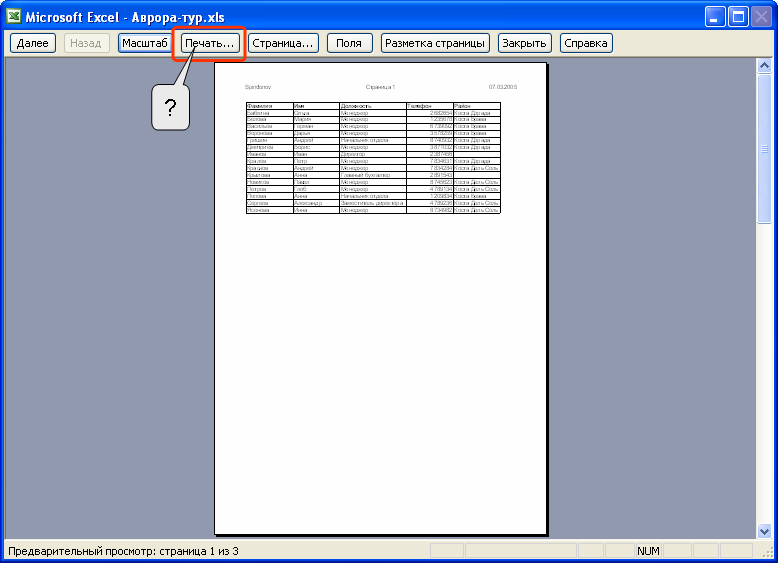
Task: Open page setup via Страница...
Action: pyautogui.click(x=283, y=43)
